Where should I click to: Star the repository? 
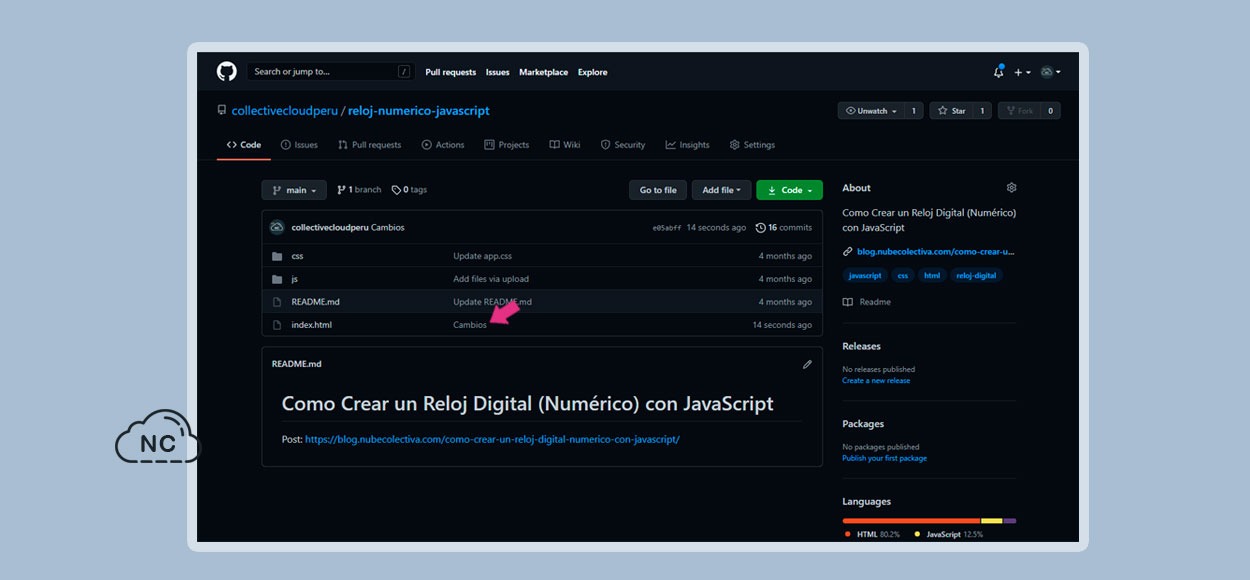(x=951, y=111)
